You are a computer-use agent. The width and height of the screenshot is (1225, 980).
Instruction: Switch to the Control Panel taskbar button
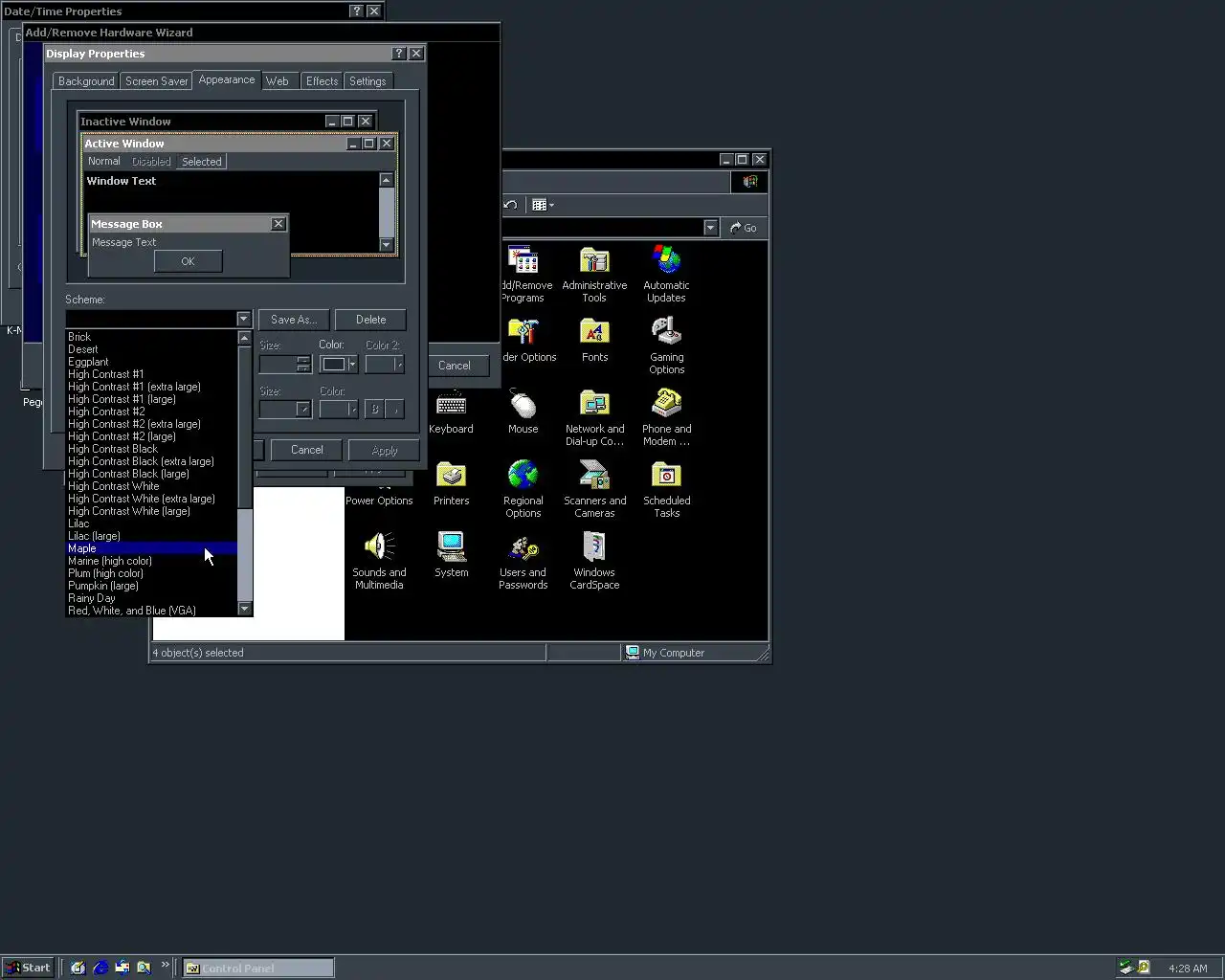(258, 968)
